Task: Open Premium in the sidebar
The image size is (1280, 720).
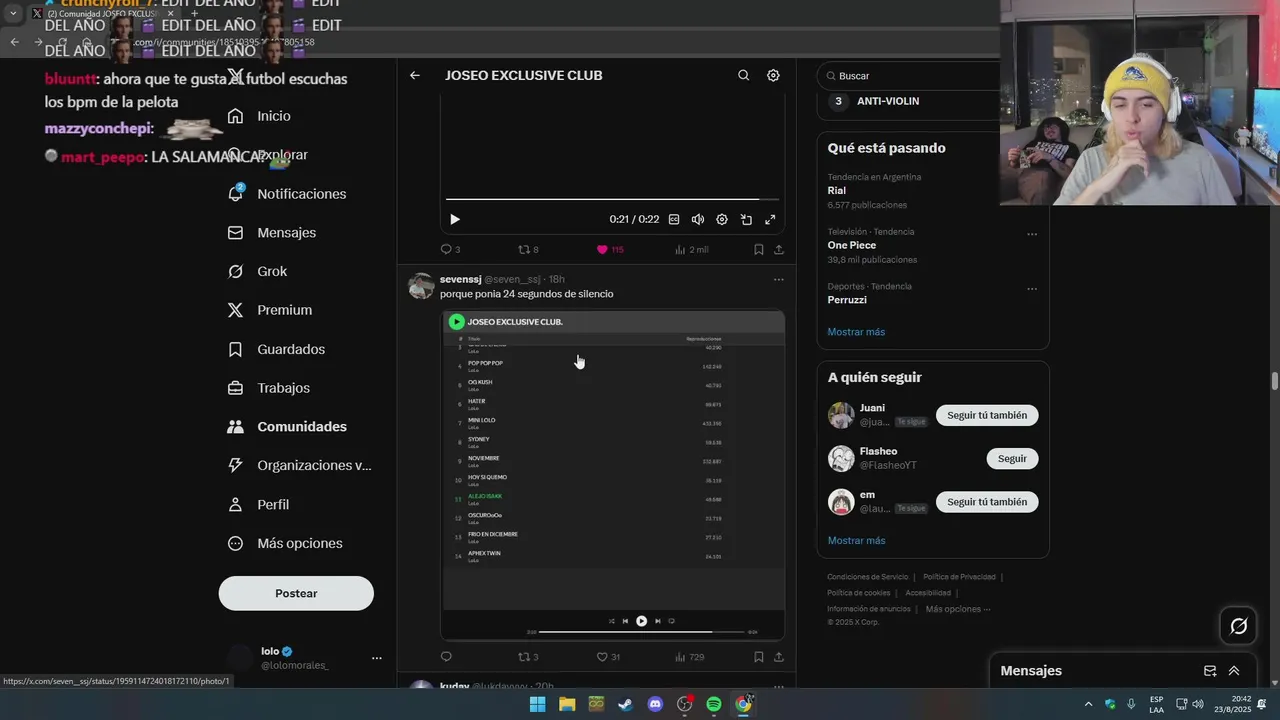Action: point(270,310)
